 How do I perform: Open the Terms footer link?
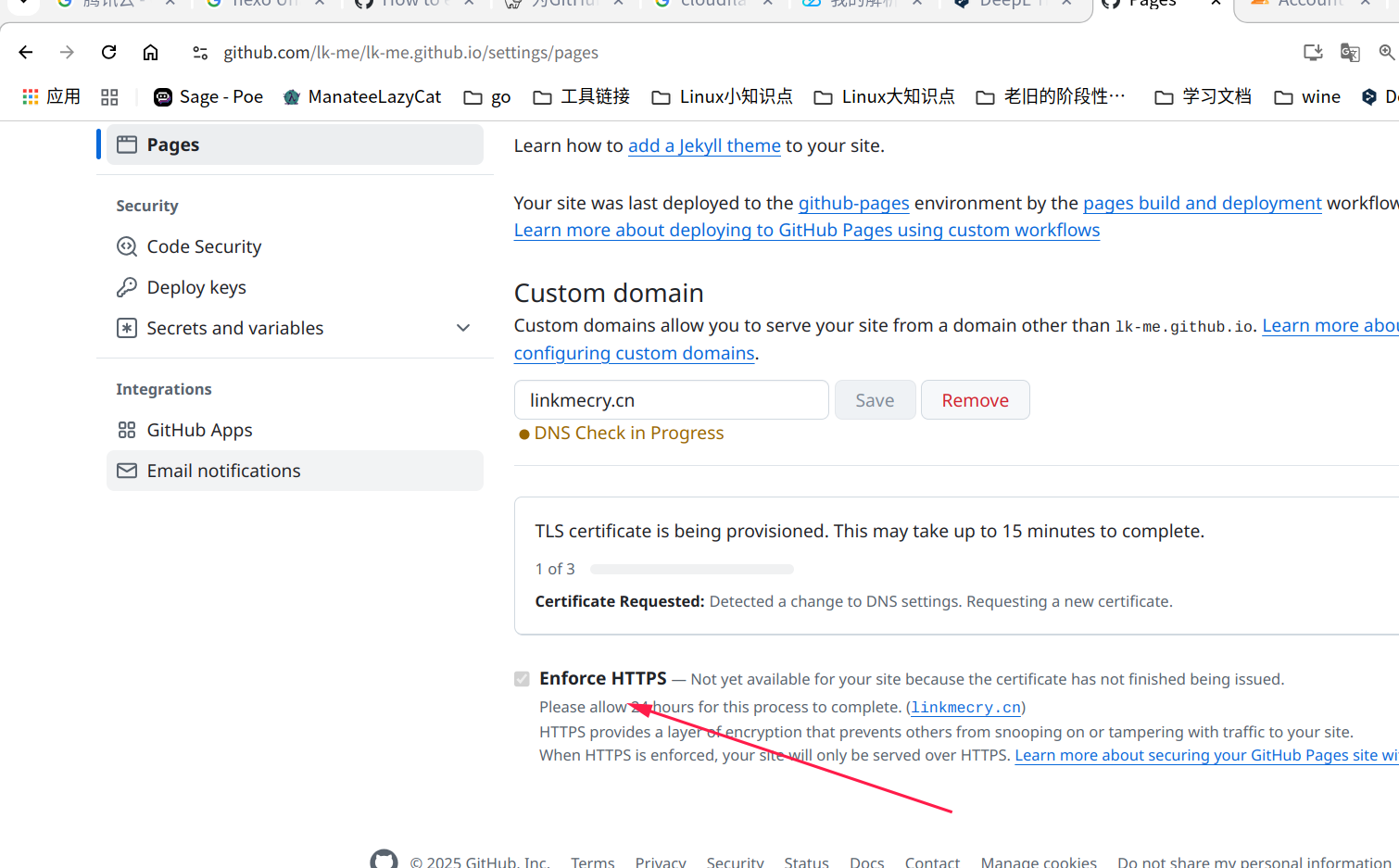(593, 862)
